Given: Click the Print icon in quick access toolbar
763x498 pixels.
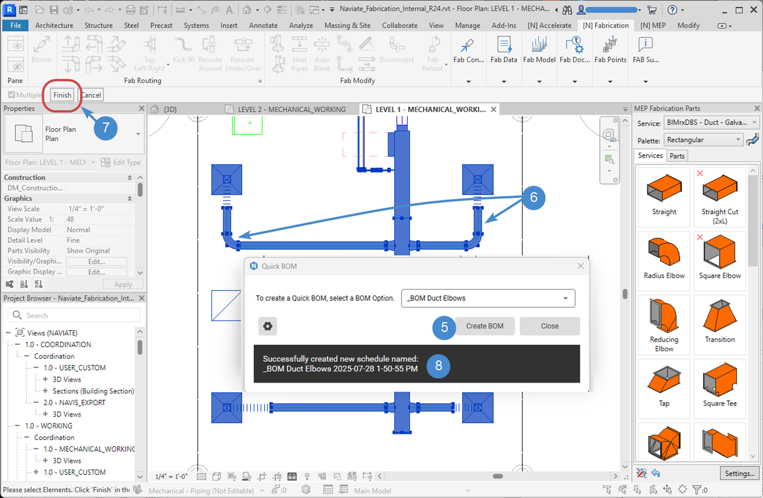Looking at the screenshot, I should tap(130, 10).
